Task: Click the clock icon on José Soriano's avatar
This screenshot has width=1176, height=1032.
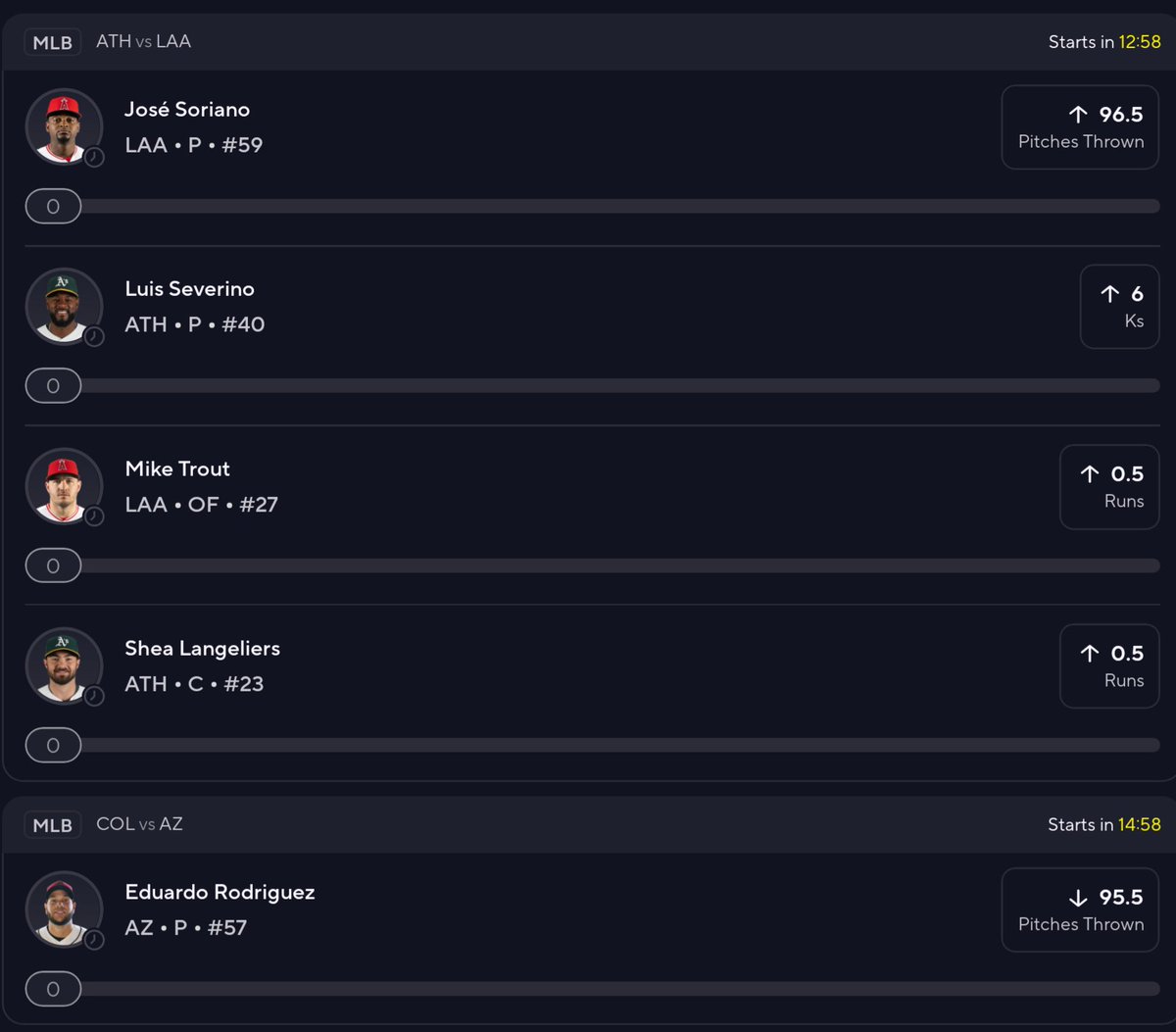Action: click(94, 157)
